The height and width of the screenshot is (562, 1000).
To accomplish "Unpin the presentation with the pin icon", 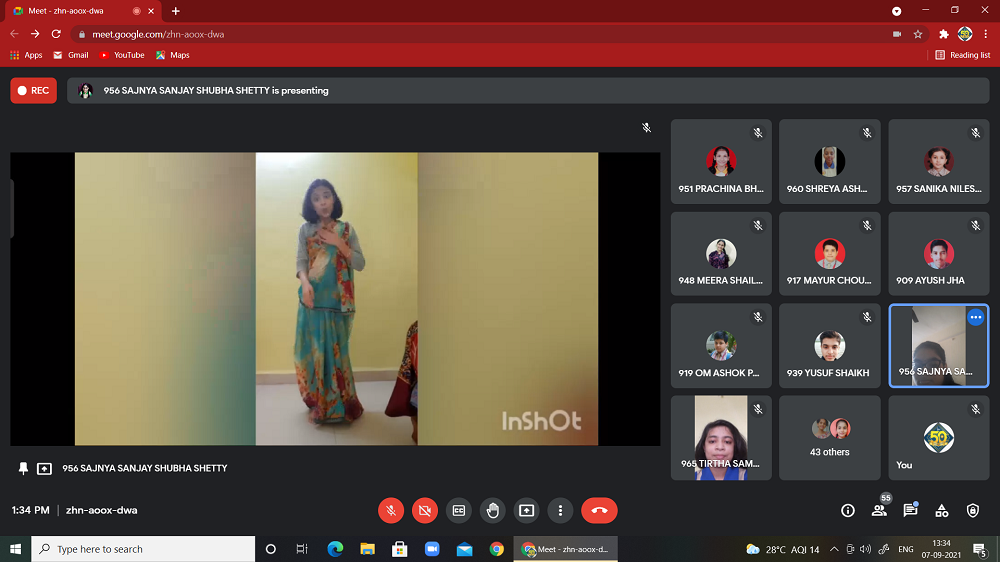I will [x=23, y=468].
